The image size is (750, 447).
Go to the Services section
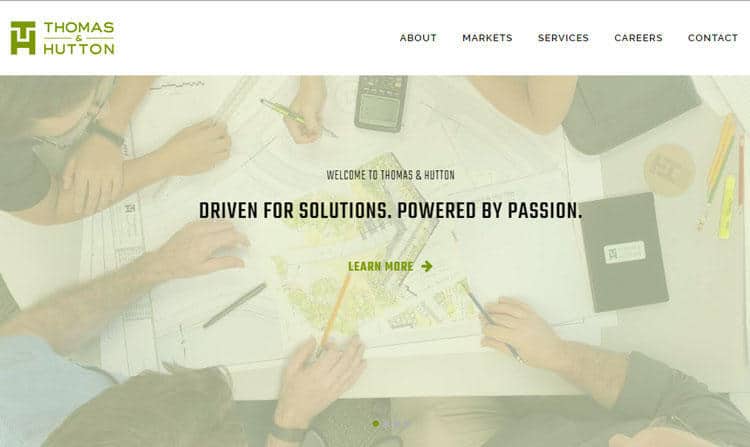(x=563, y=38)
